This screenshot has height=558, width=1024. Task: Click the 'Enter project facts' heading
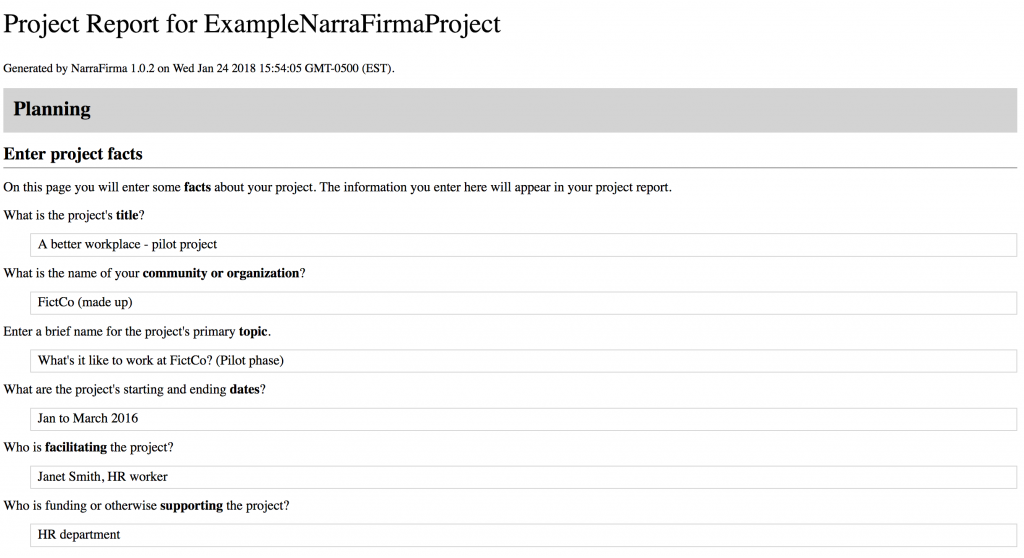coord(73,154)
